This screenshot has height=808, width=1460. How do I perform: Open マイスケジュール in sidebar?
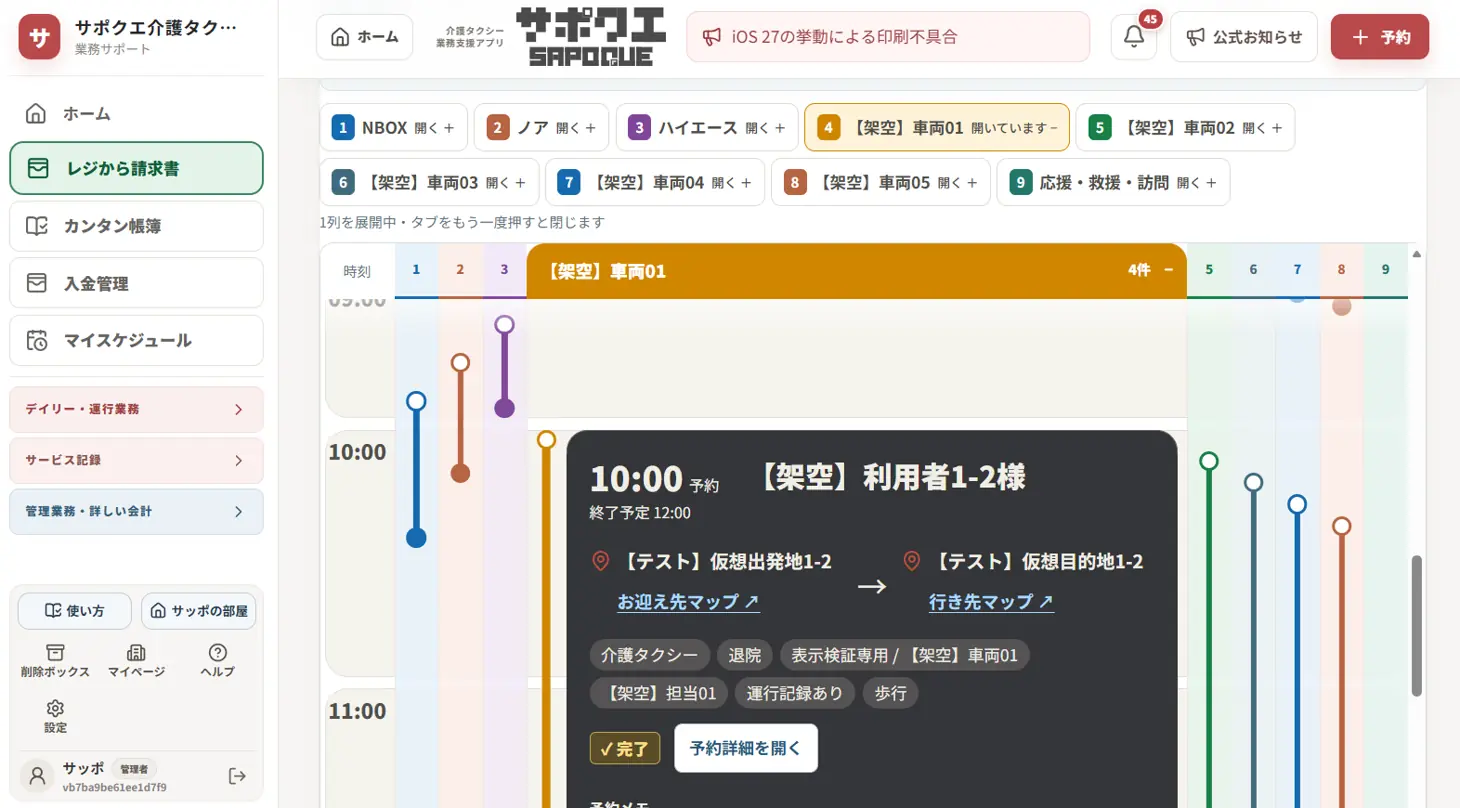click(136, 340)
